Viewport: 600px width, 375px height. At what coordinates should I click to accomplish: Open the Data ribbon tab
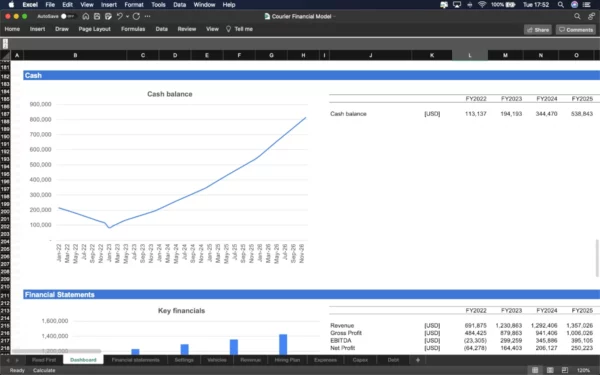tap(161, 29)
